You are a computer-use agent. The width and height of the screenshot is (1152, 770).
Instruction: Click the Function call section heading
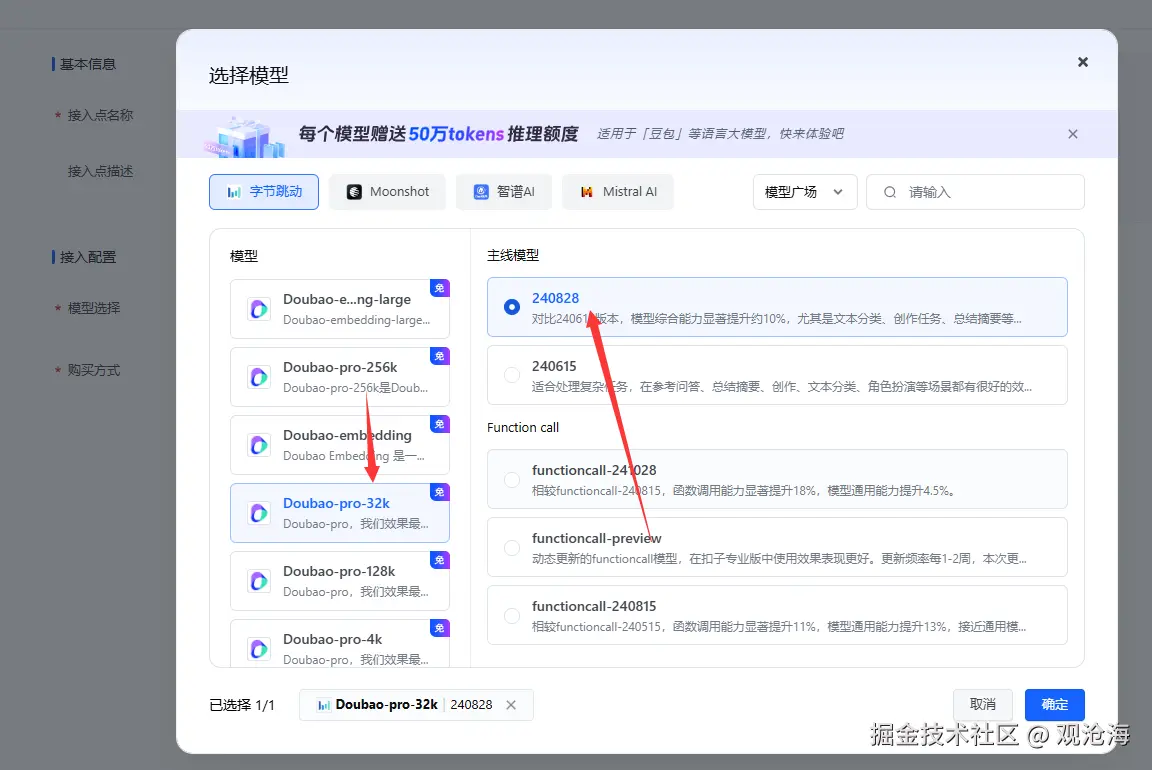click(523, 428)
